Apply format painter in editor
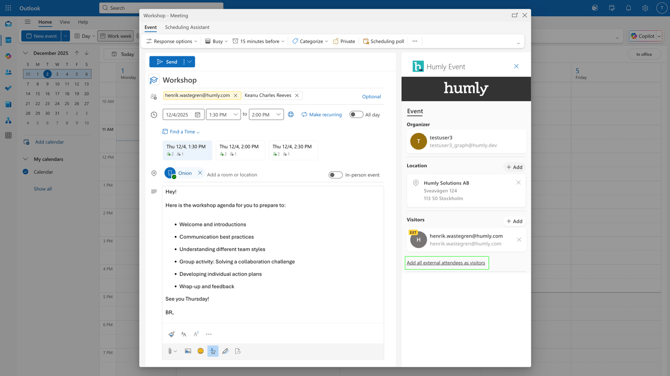 coord(171,334)
